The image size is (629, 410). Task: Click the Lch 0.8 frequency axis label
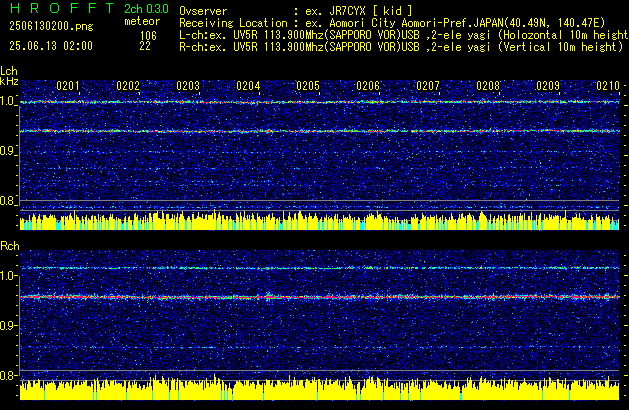click(x=8, y=201)
